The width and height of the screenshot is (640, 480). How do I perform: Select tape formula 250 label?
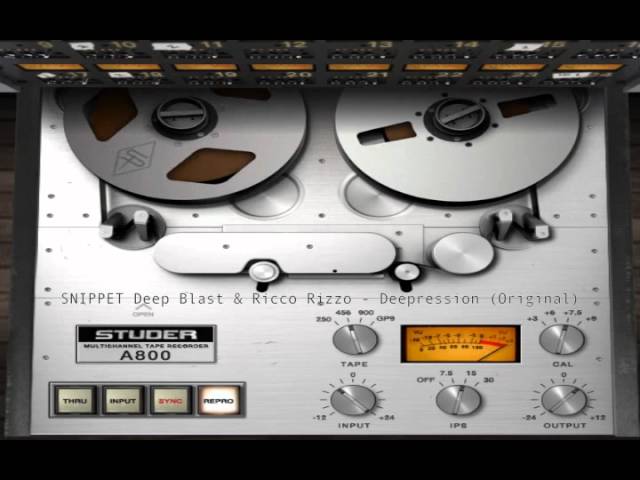[324, 319]
